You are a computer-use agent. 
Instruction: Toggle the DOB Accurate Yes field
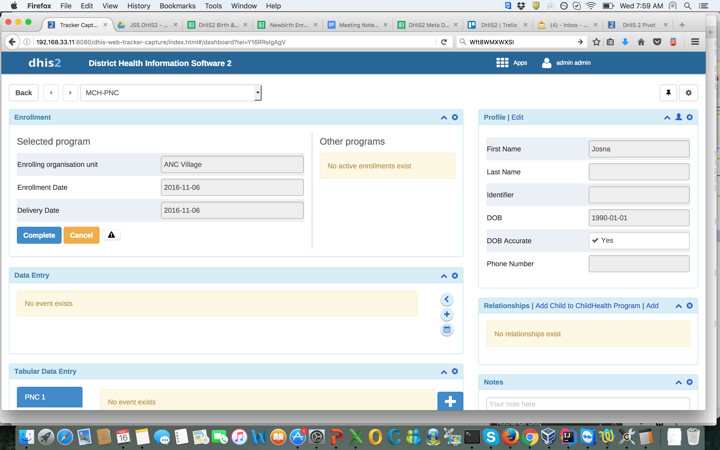coord(638,241)
